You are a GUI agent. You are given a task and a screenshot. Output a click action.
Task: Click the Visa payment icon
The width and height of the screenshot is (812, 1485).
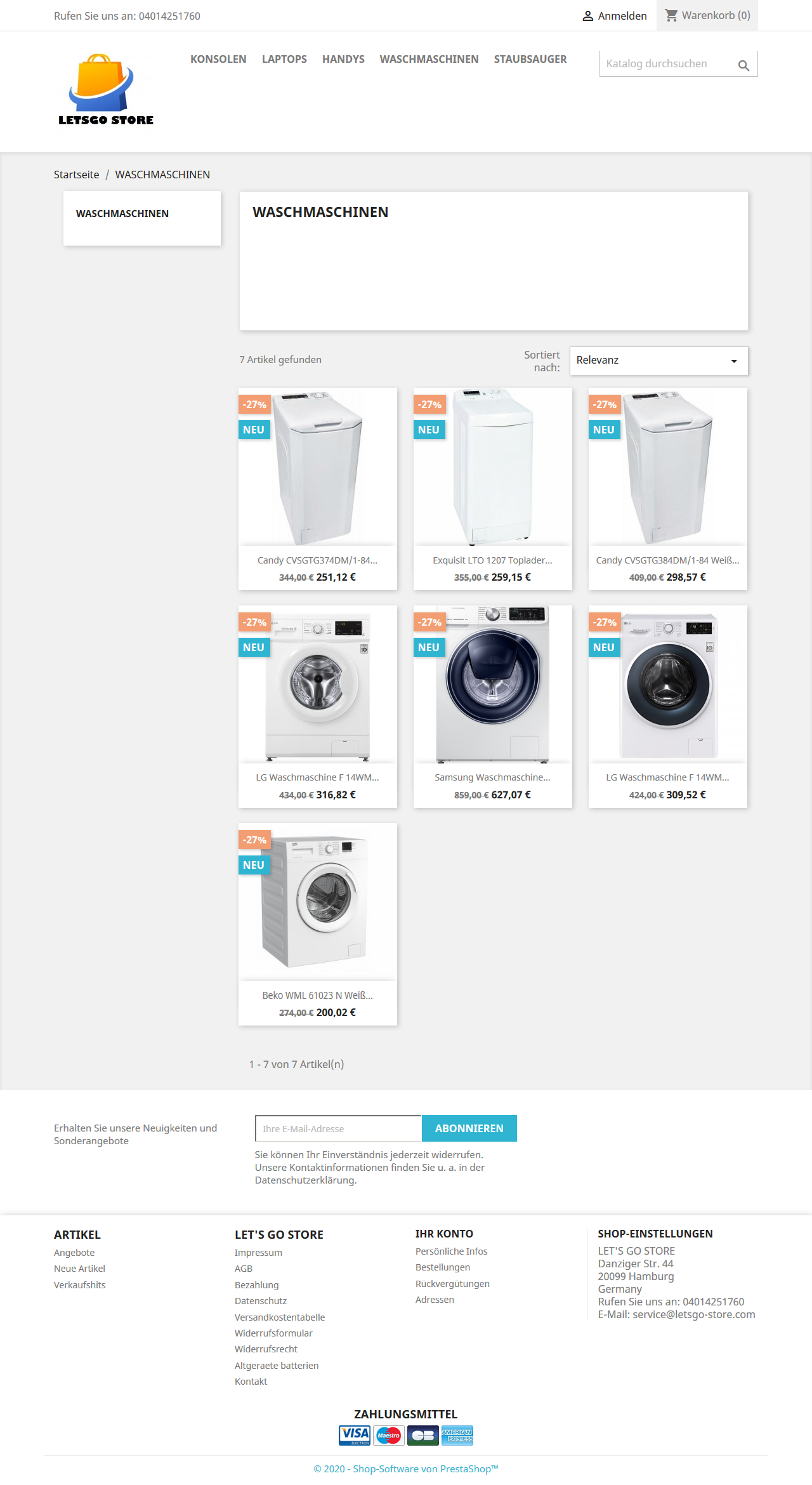pos(355,1435)
